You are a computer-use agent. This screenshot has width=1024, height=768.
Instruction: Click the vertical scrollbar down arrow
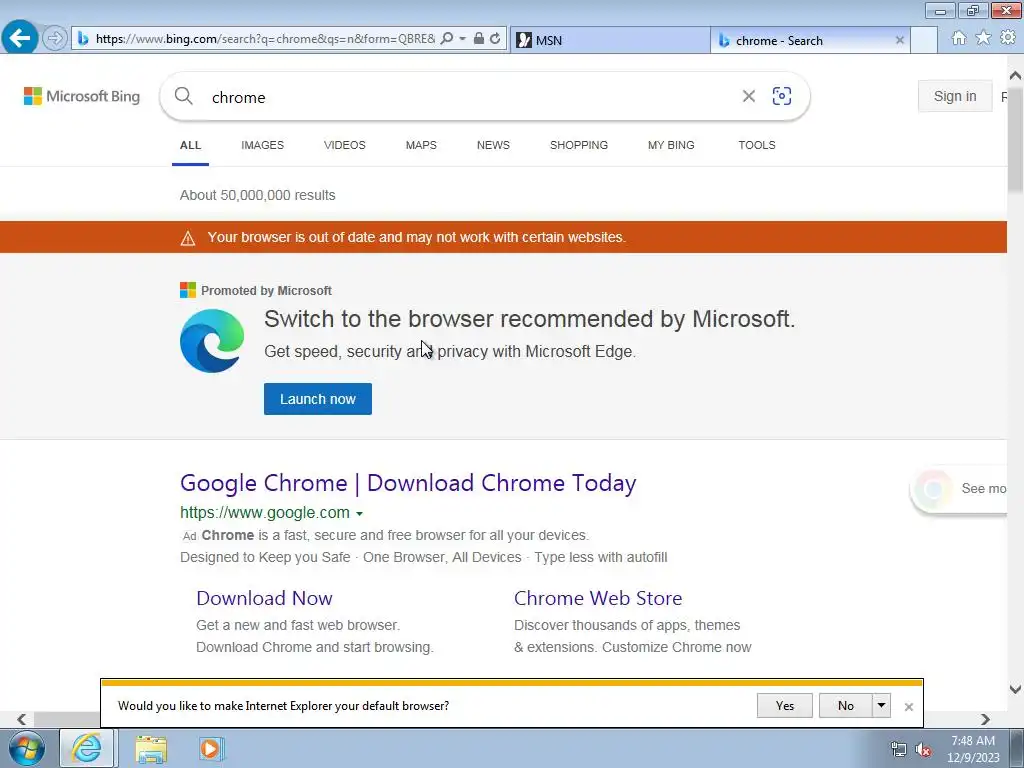click(1016, 689)
